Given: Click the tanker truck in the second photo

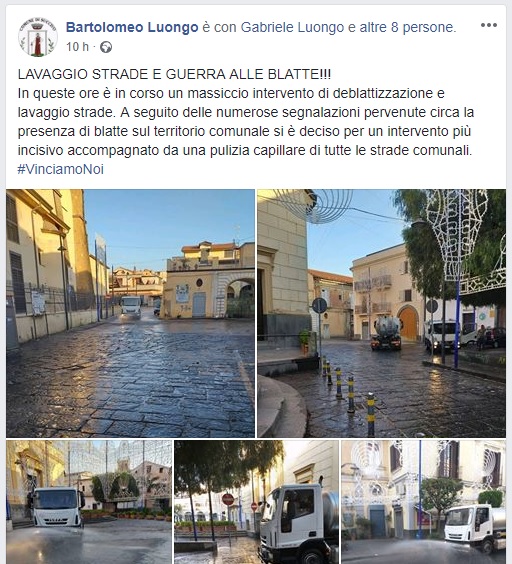Looking at the screenshot, I should 387,333.
